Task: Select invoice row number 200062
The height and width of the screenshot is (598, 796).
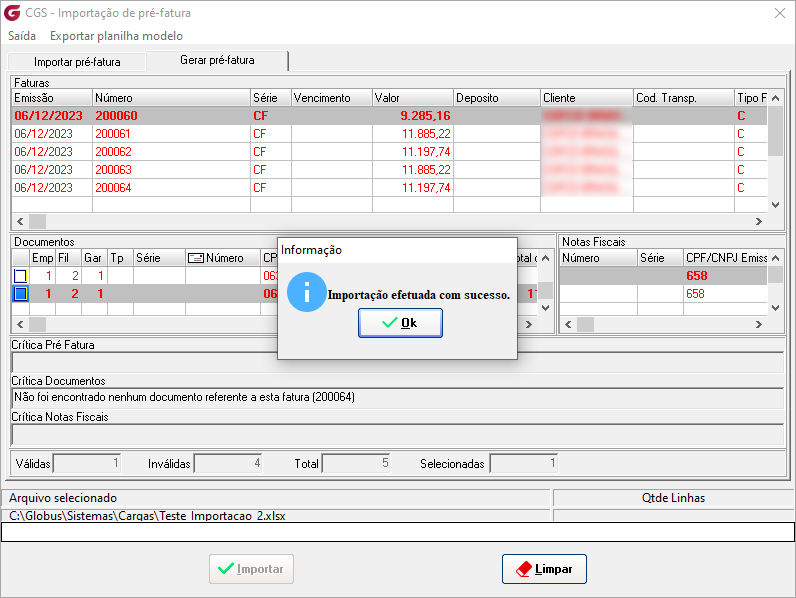Action: tap(389, 151)
